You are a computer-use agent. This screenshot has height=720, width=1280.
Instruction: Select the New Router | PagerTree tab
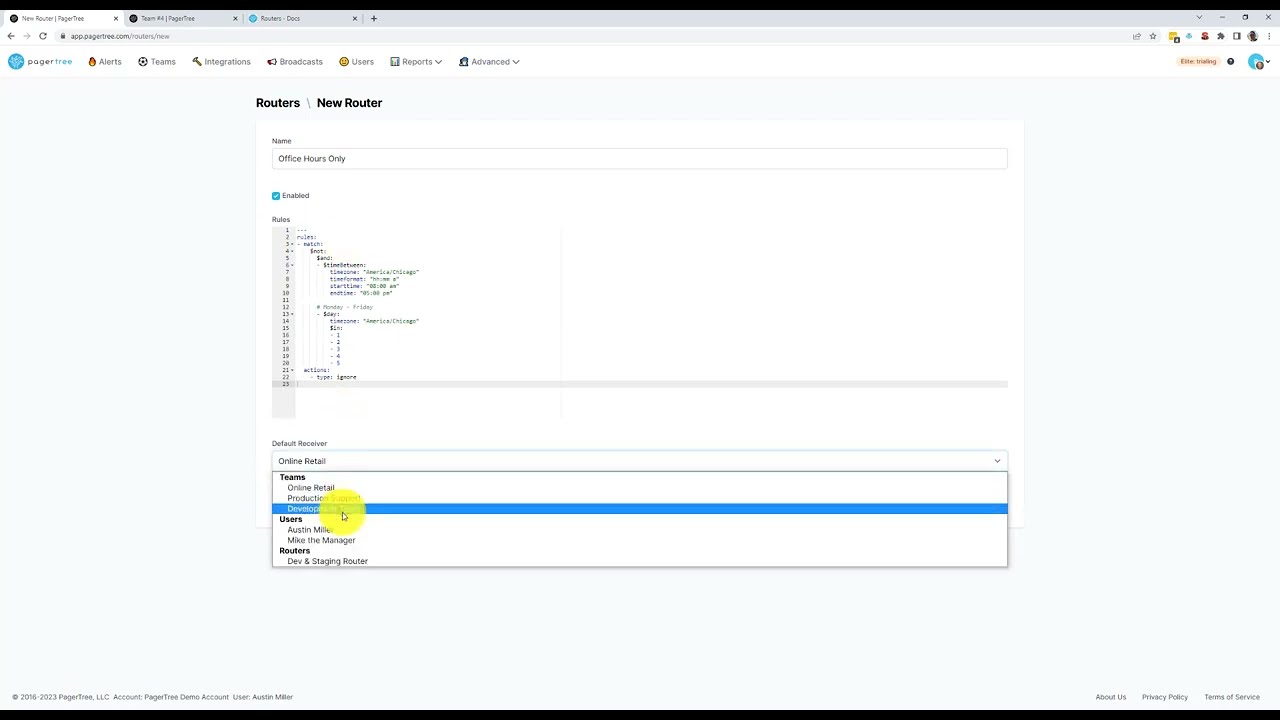click(x=62, y=18)
